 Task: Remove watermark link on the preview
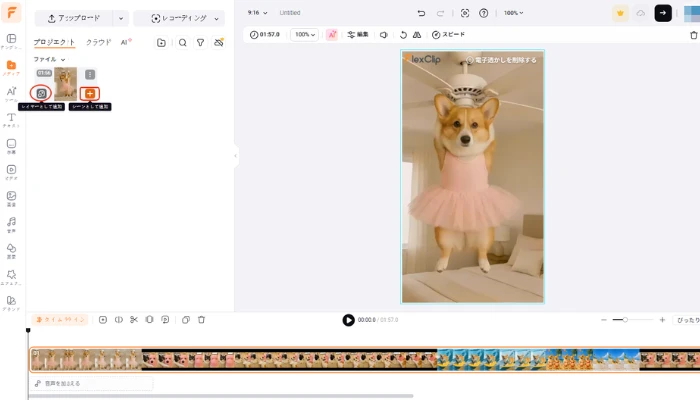[501, 60]
